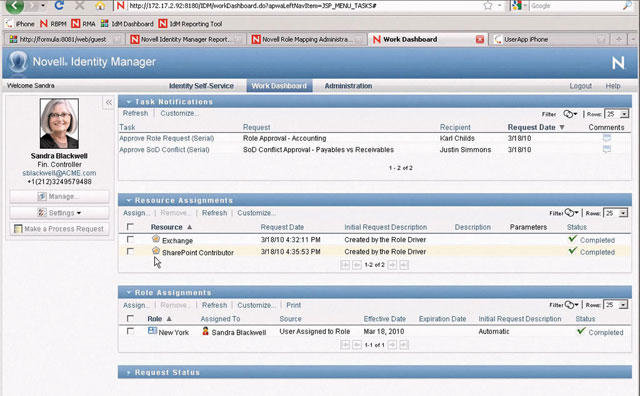Collapse the Resource Assignments section
Viewport: 640px width, 396px height.
[x=129, y=200]
